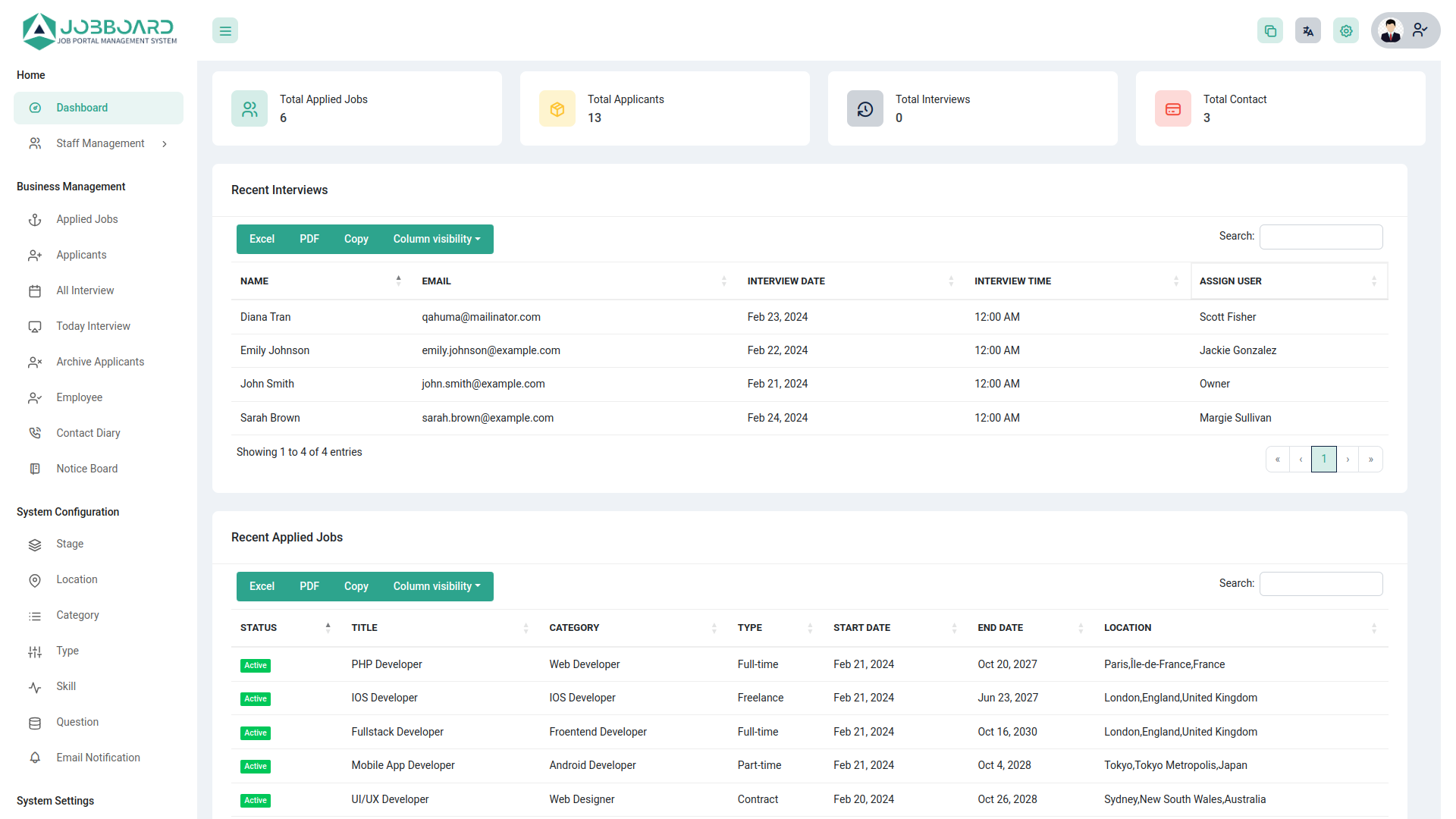Open the Email Notification bell icon
This screenshot has height=819, width=1456.
pyautogui.click(x=35, y=757)
